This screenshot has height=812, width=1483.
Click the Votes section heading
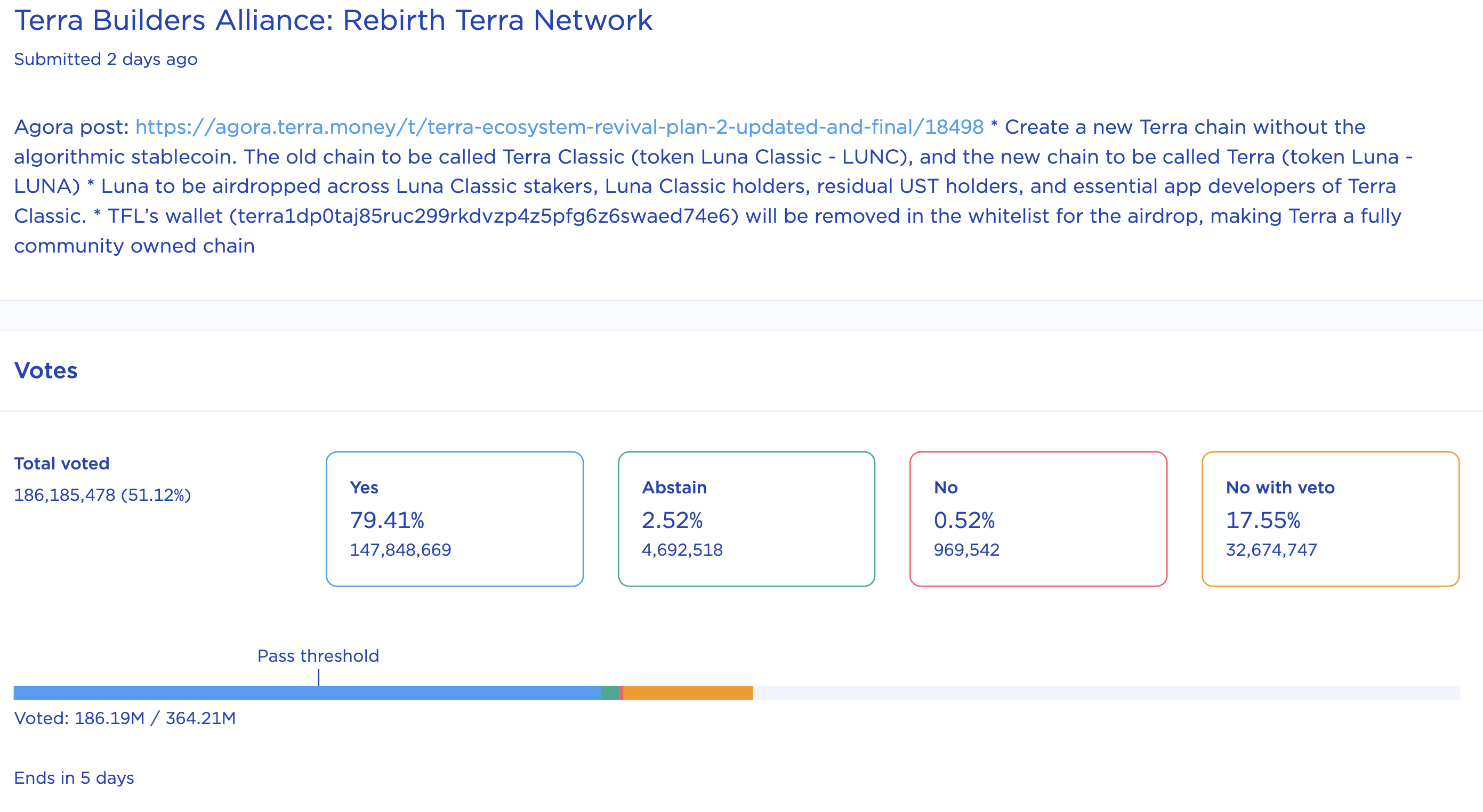[45, 371]
